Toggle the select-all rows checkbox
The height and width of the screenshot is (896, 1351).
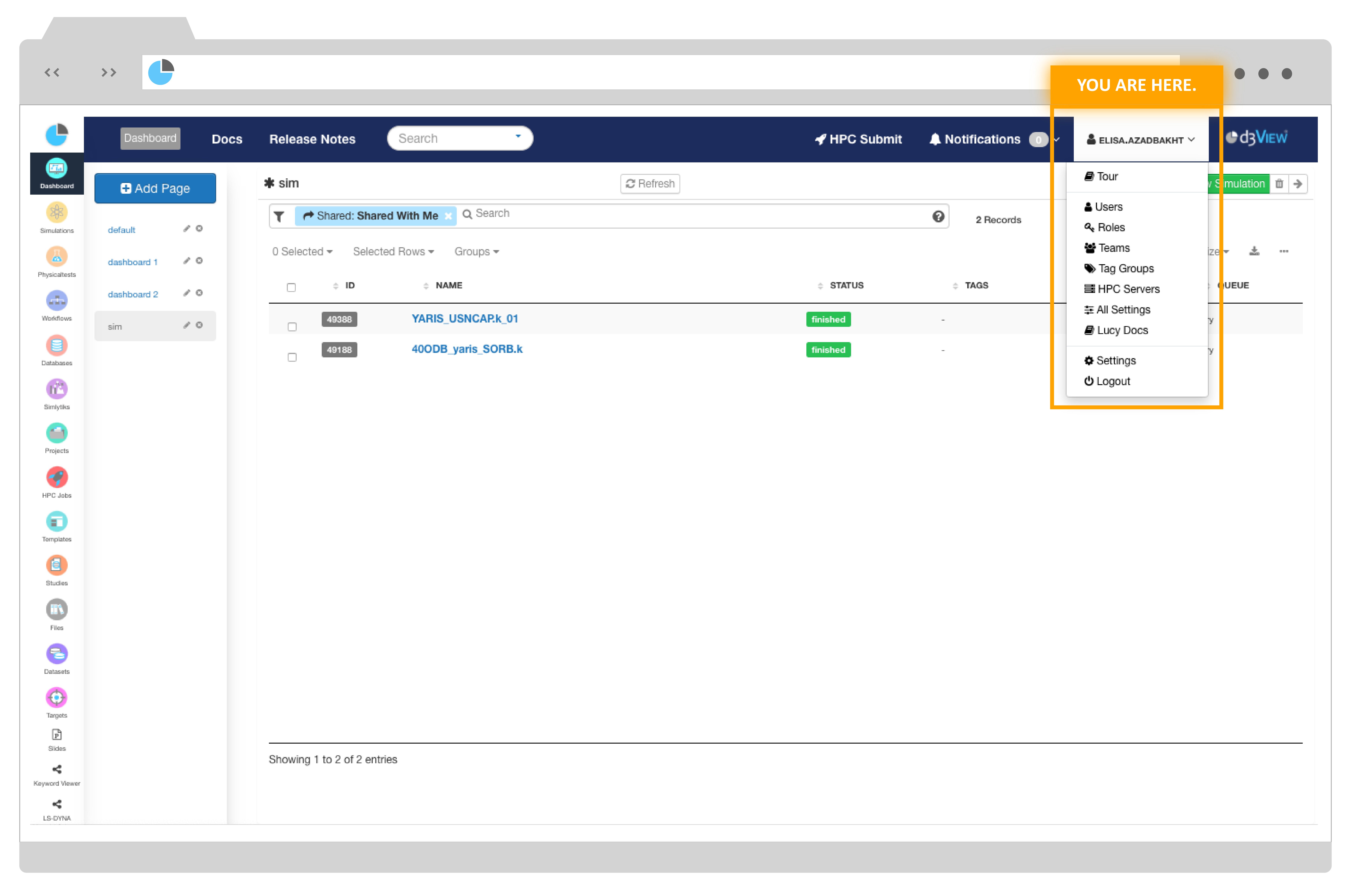tap(291, 287)
